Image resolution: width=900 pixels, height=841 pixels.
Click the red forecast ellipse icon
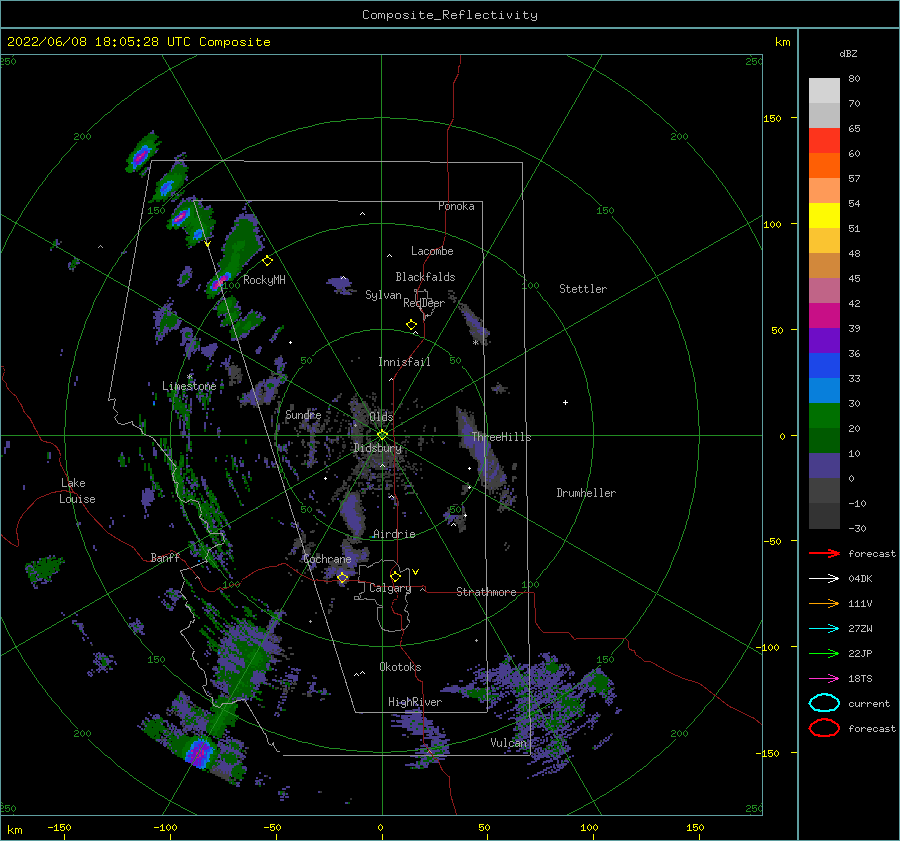click(824, 728)
